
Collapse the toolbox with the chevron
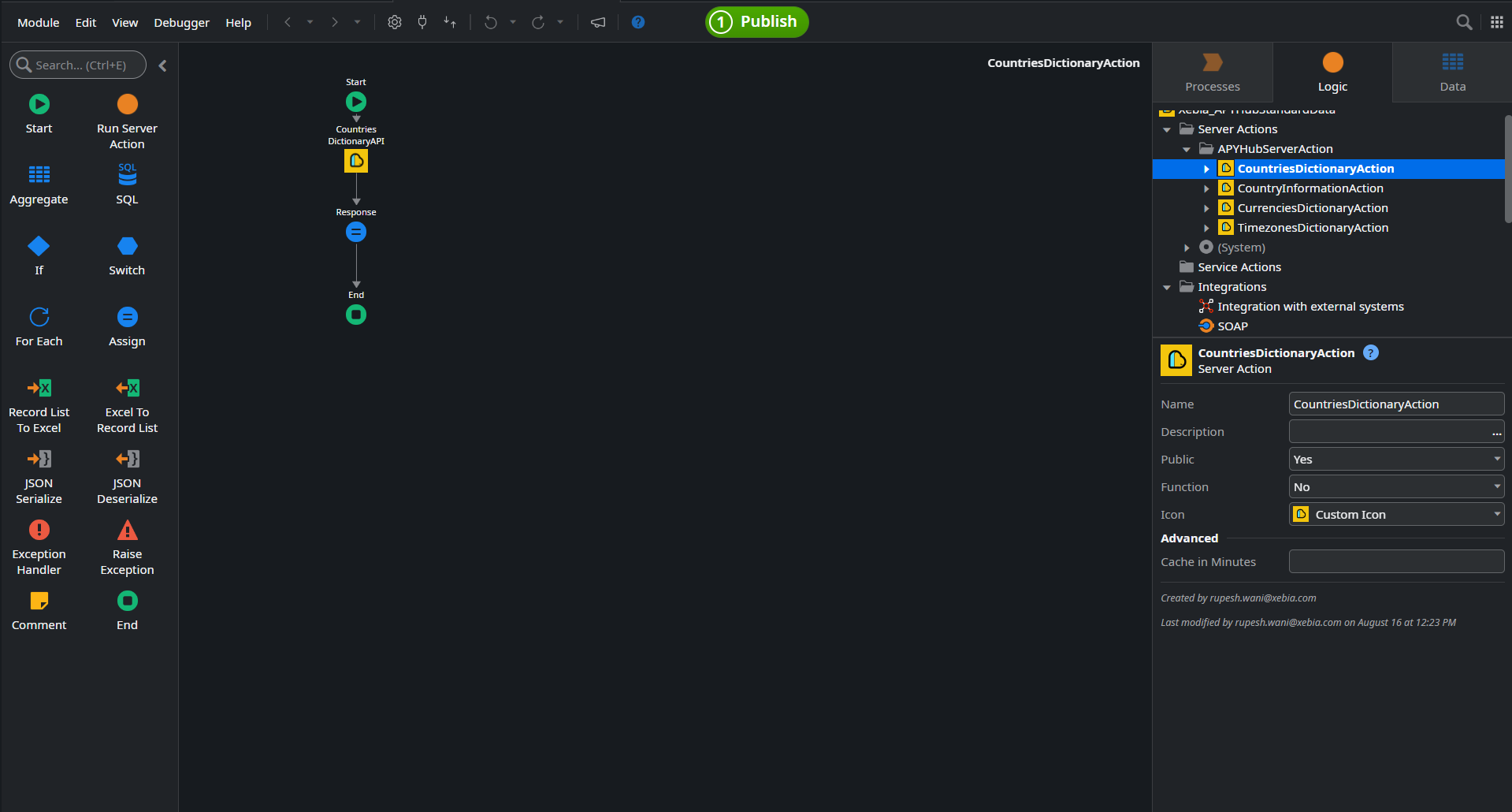pos(162,65)
